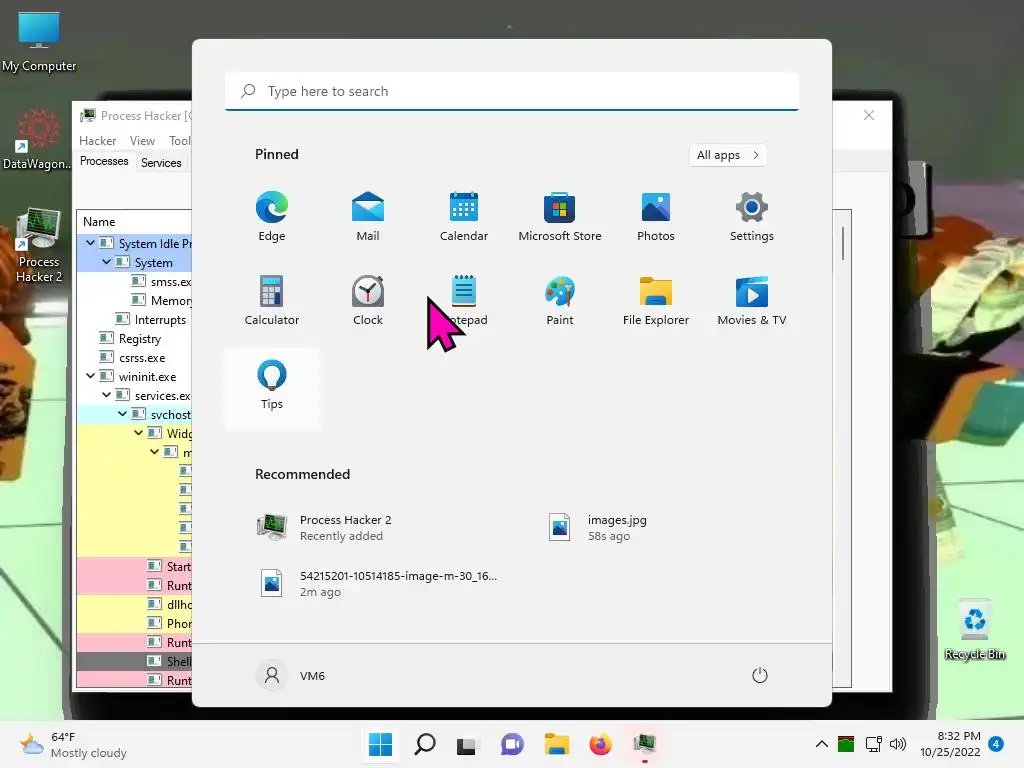Launch Paint

tap(560, 300)
